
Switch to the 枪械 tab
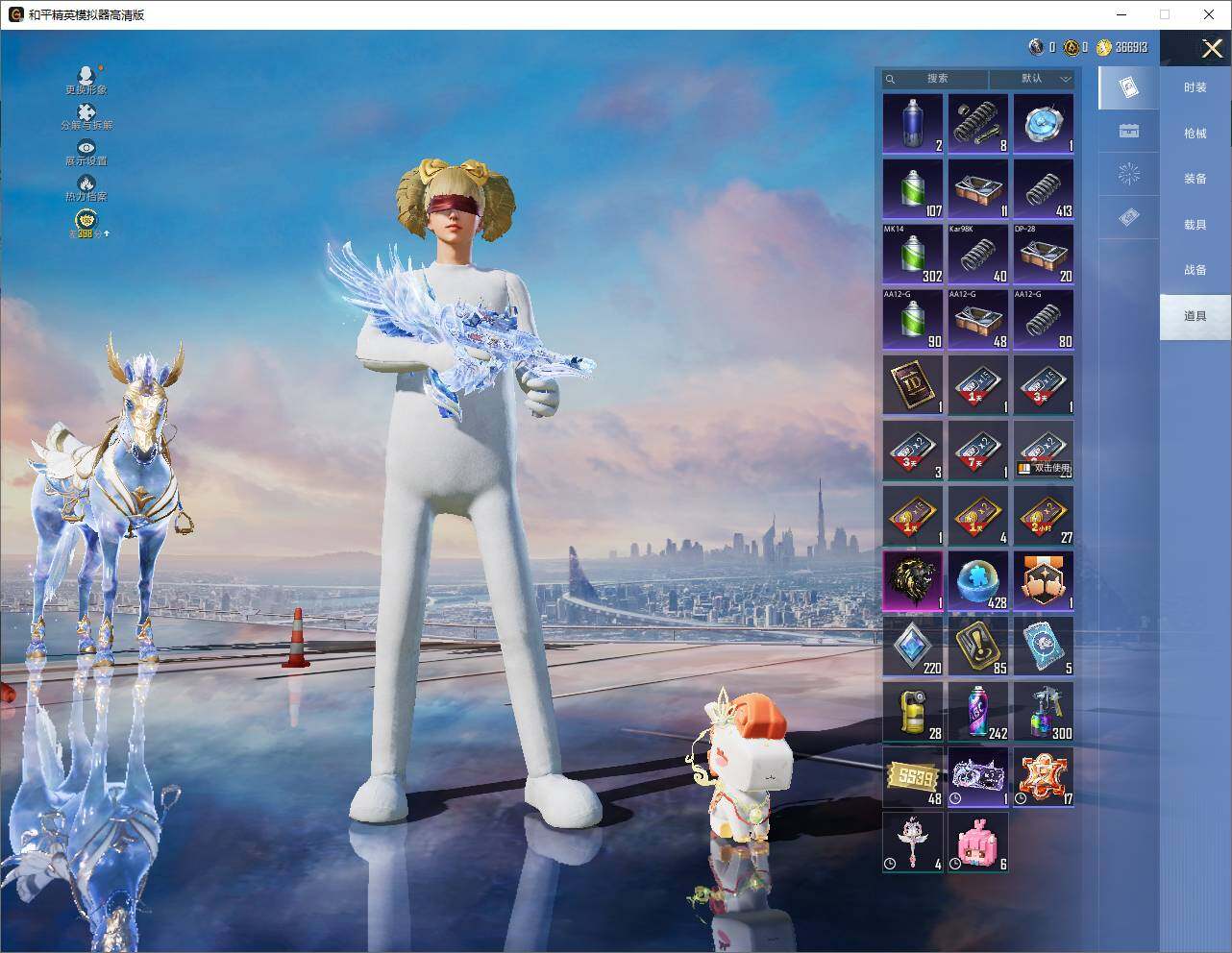click(x=1195, y=134)
